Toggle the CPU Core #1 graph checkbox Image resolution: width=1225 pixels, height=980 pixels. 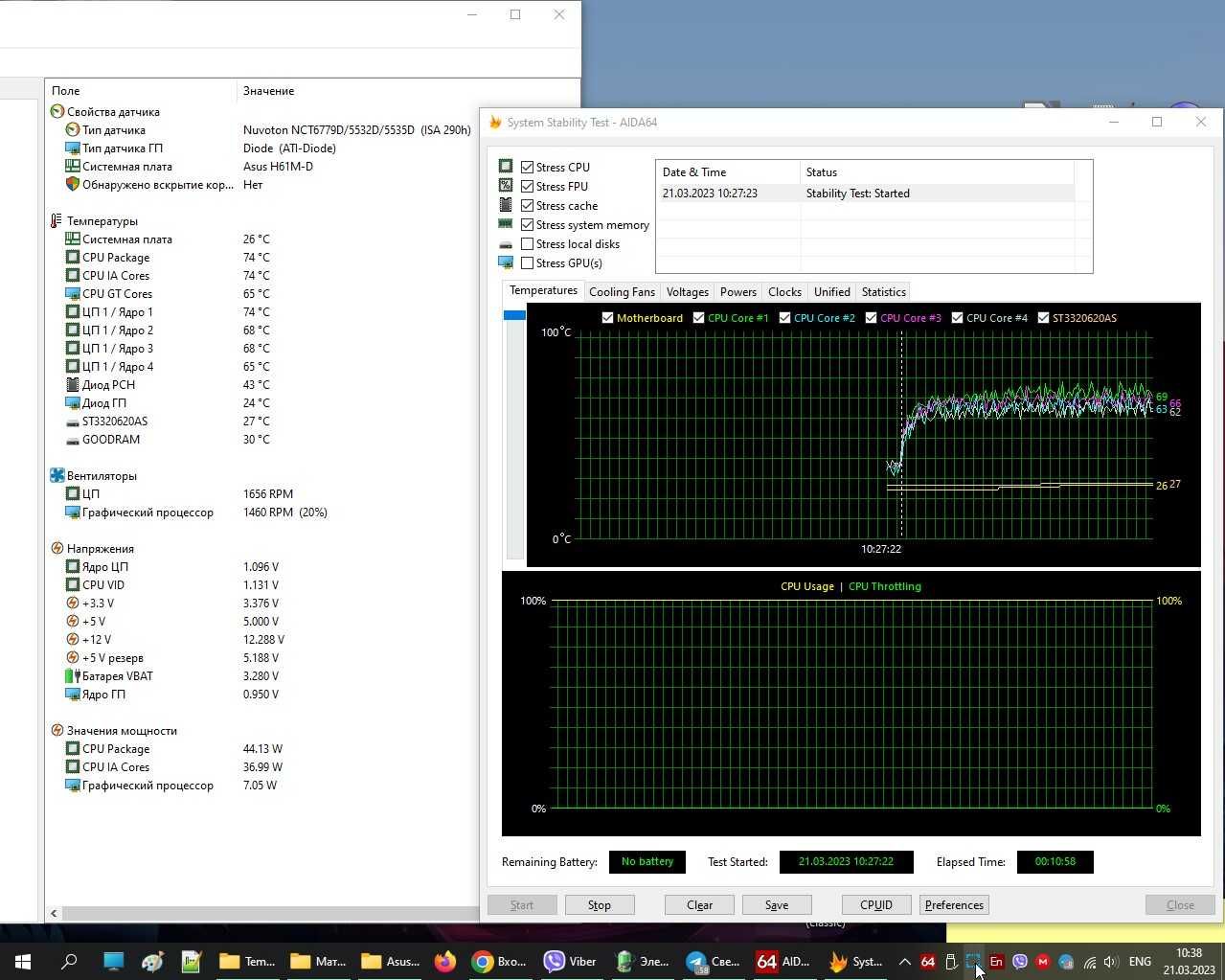(x=698, y=317)
